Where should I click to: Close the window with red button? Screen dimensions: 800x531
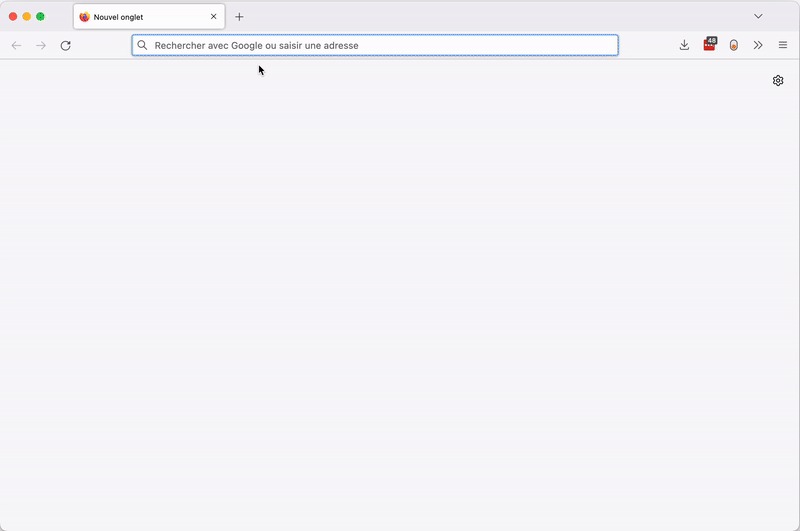click(13, 16)
